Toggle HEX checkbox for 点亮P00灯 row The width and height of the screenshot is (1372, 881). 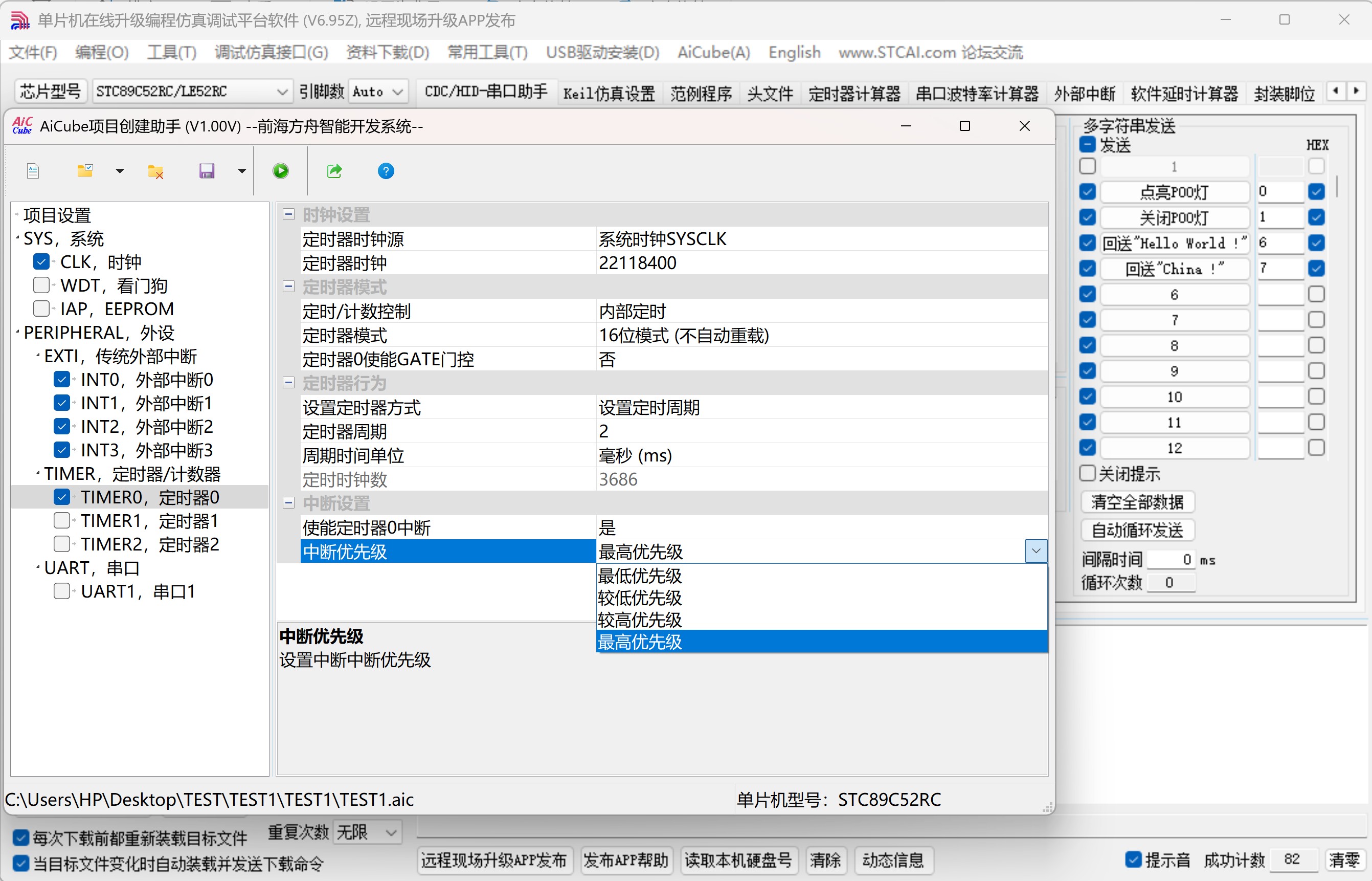point(1317,192)
